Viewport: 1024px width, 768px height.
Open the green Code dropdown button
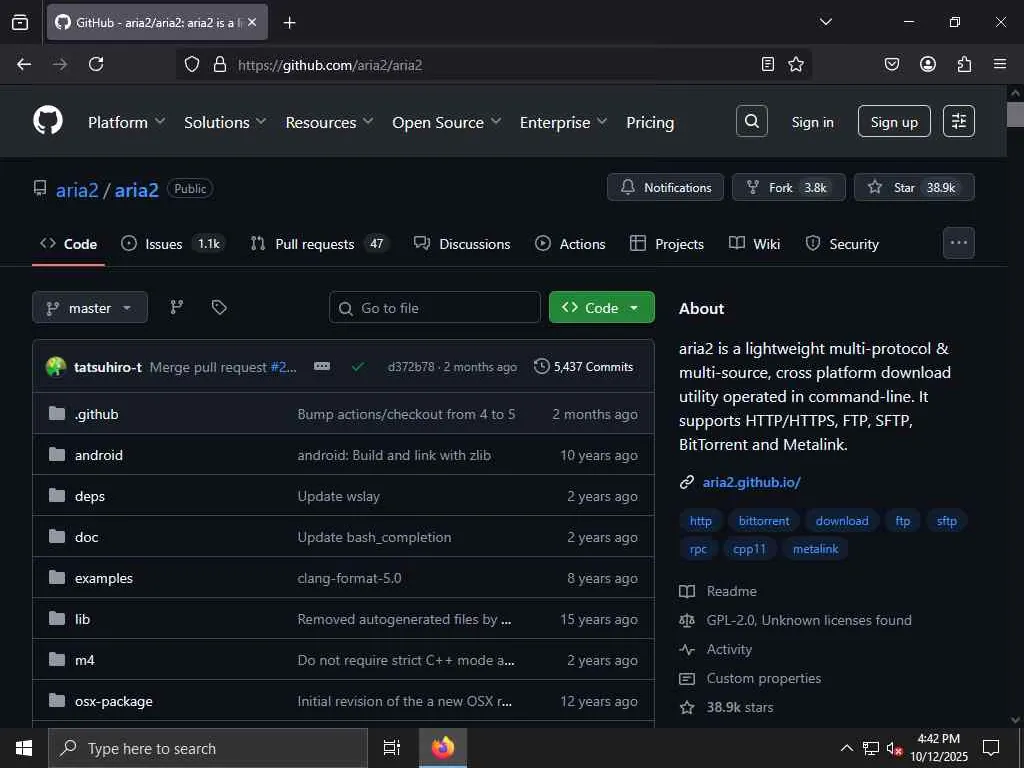coord(601,307)
